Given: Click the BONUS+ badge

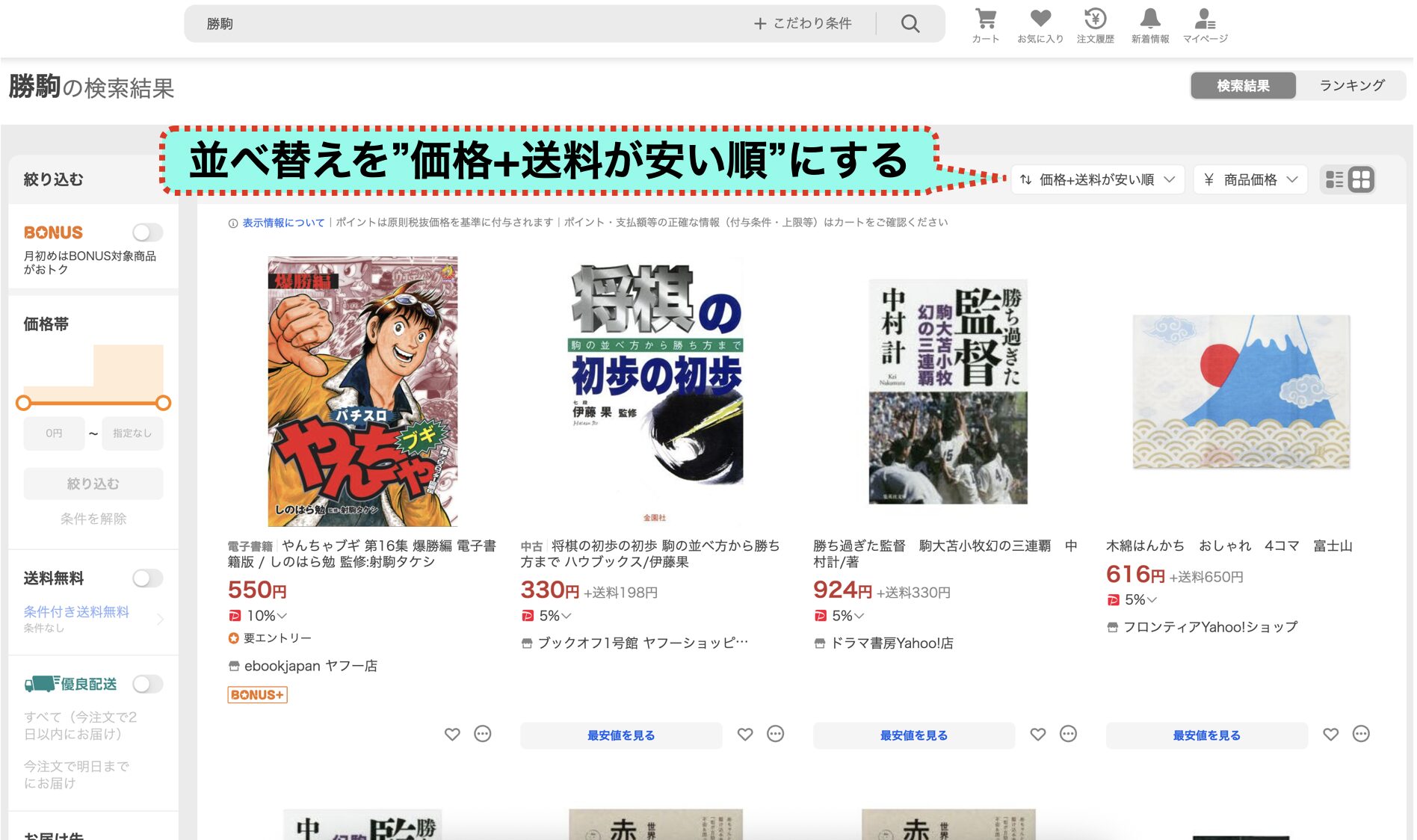Looking at the screenshot, I should point(257,695).
